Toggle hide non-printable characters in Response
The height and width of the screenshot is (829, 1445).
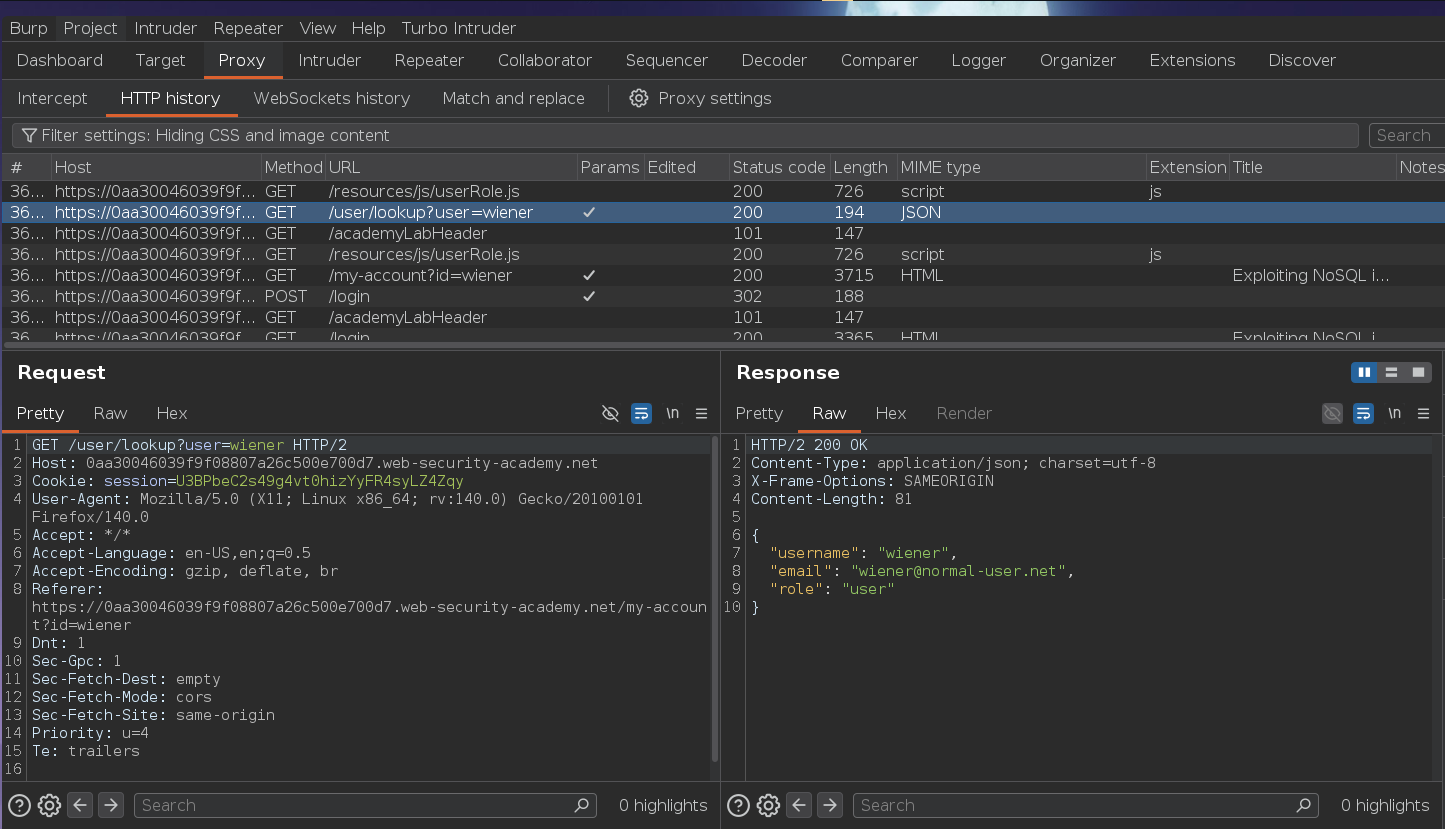[1332, 413]
